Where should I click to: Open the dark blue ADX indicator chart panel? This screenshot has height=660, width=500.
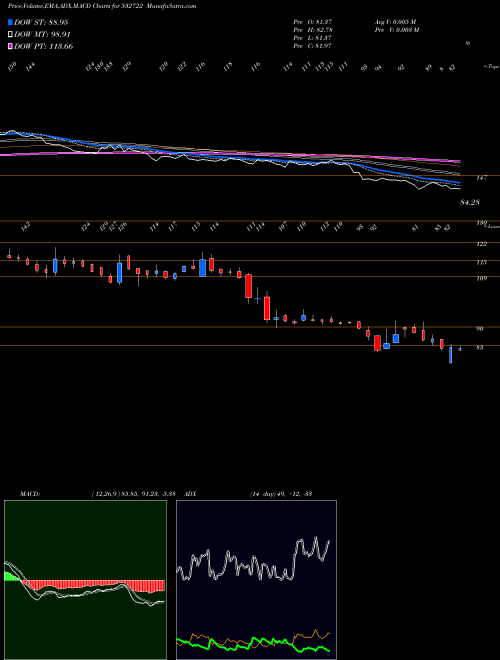(x=256, y=580)
